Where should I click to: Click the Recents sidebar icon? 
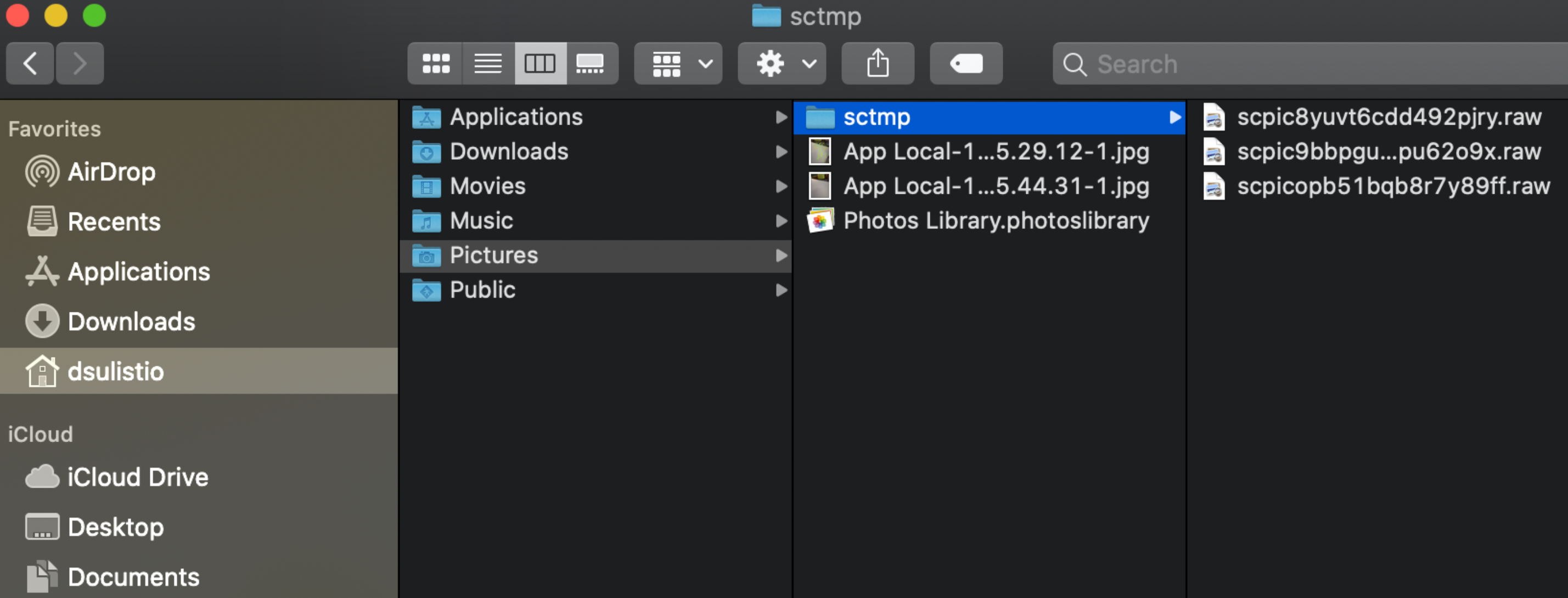point(42,221)
